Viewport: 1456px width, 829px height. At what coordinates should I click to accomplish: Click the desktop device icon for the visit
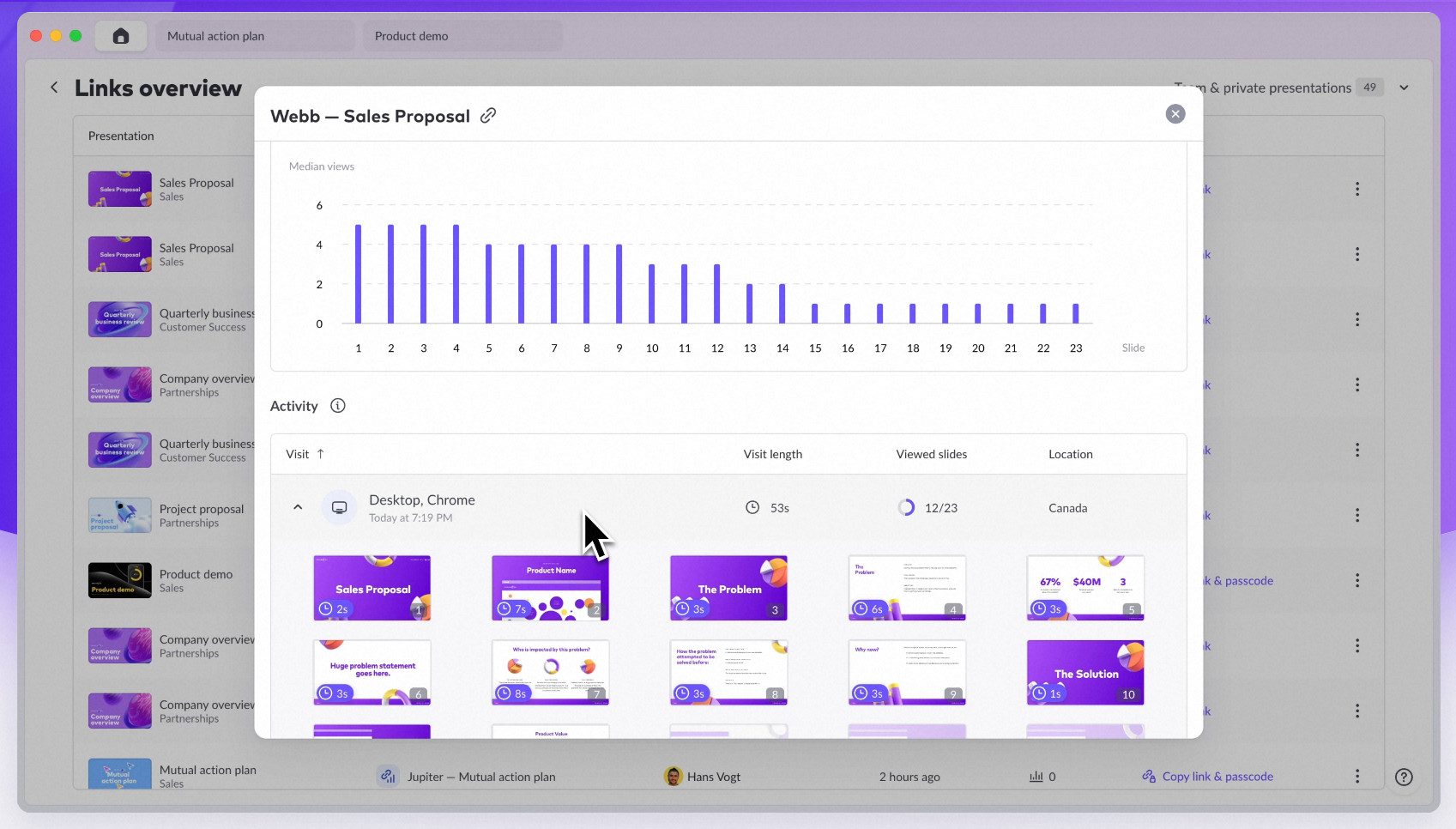pos(339,508)
